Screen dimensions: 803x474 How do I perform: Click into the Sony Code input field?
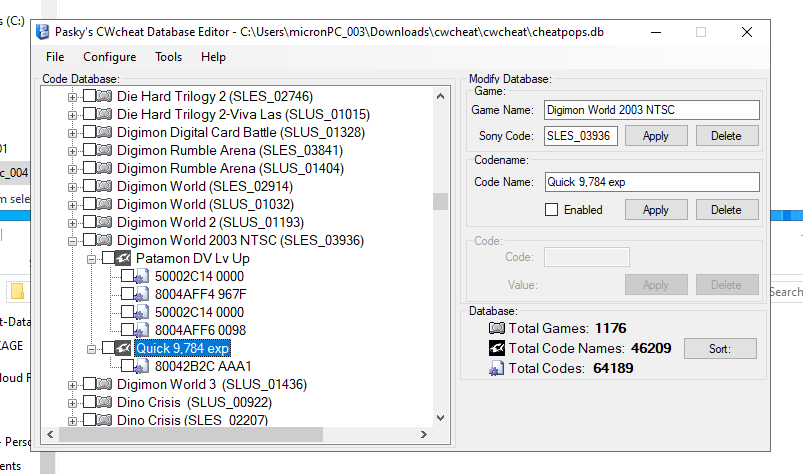[x=581, y=136]
